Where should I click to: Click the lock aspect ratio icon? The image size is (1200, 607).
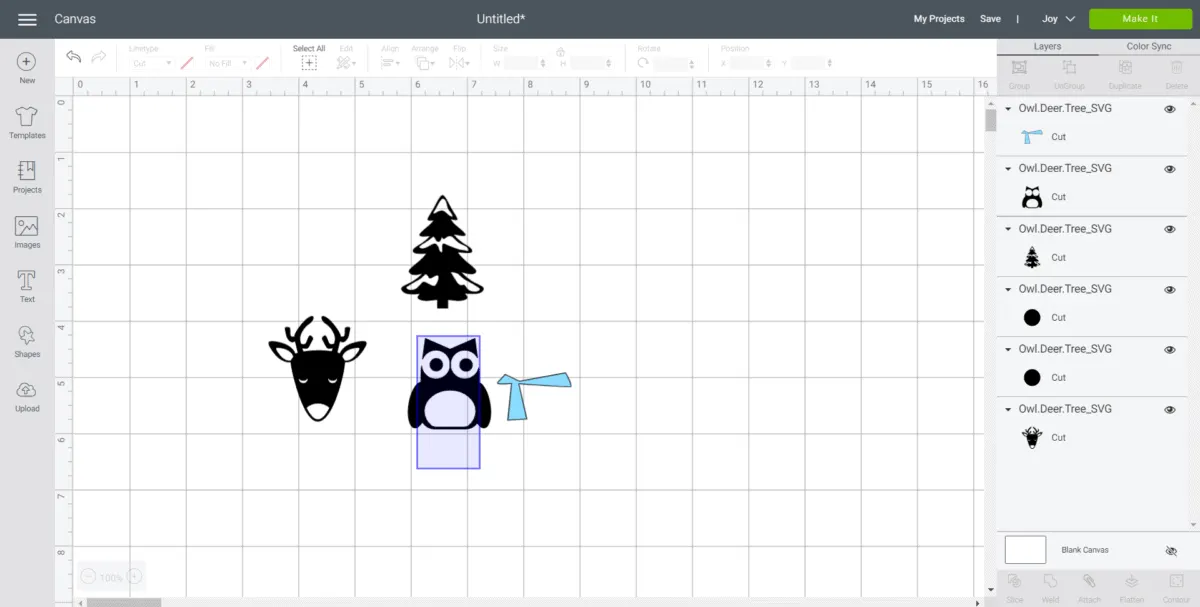coord(560,51)
